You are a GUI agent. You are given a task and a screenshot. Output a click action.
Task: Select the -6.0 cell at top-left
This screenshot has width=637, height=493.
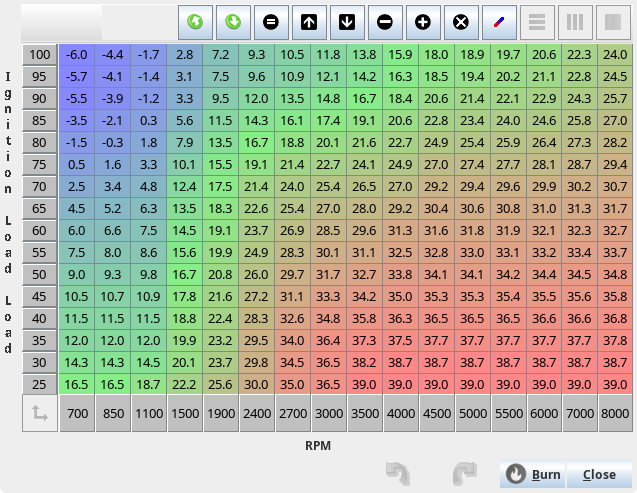coord(77,54)
